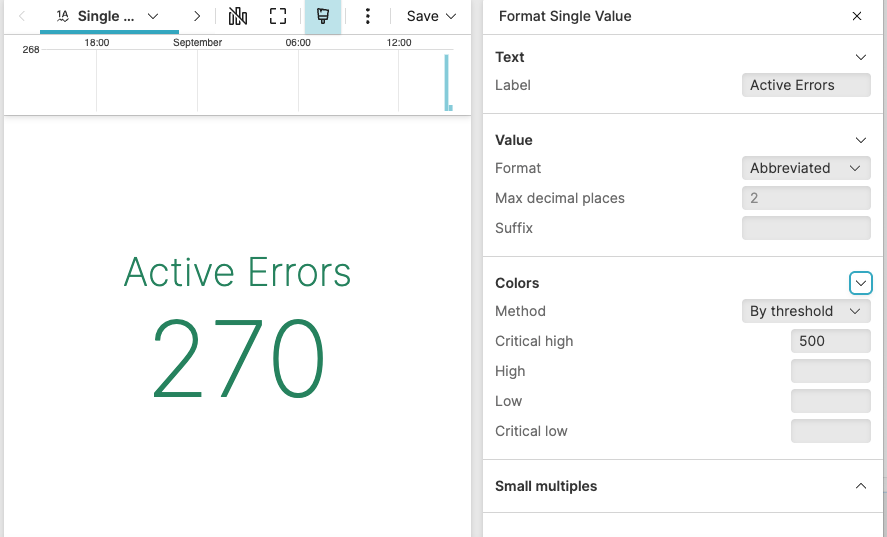The height and width of the screenshot is (537, 887).
Task: Click the Value section heading
Action: [x=514, y=140]
